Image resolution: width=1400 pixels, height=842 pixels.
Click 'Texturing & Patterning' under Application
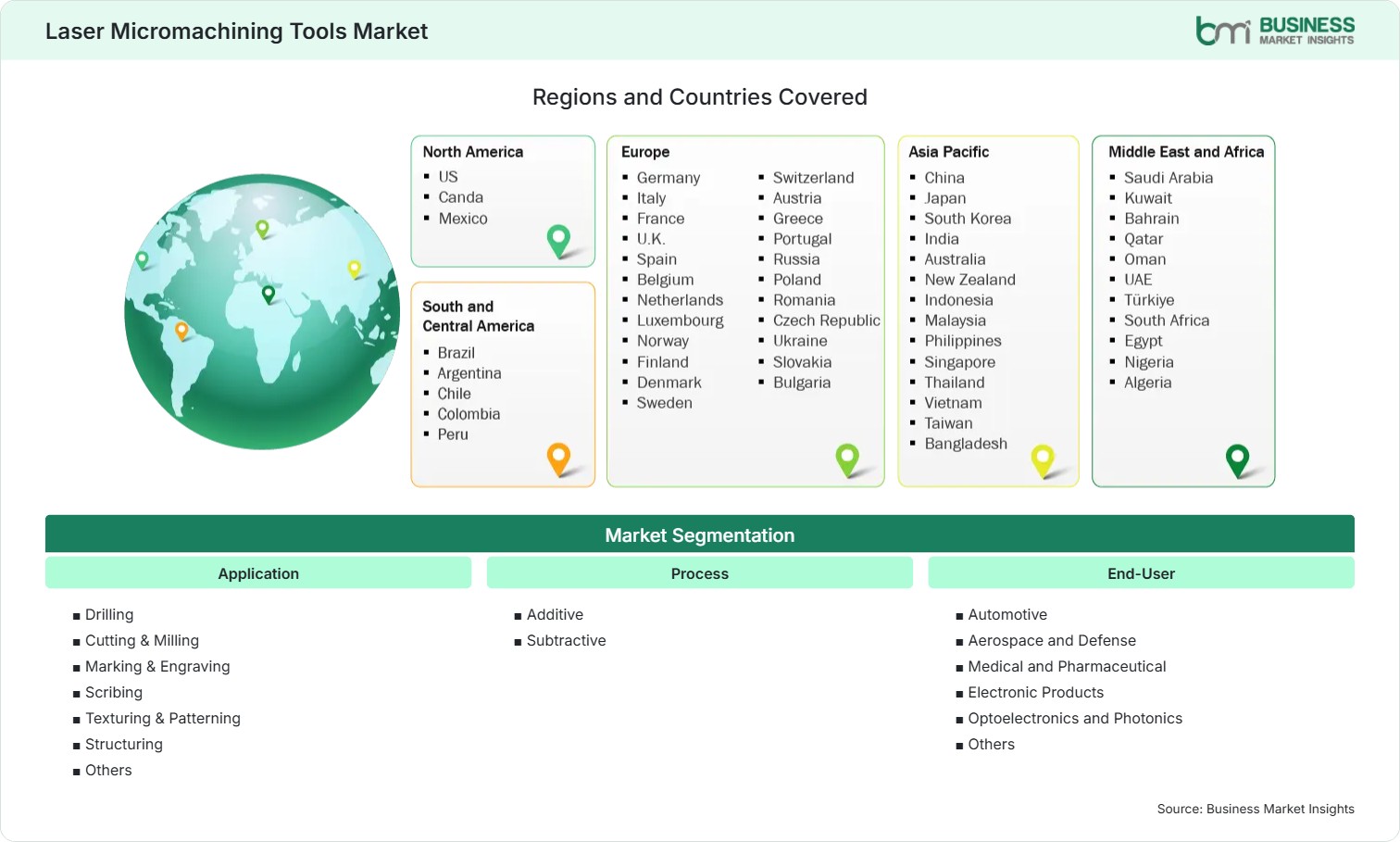click(x=163, y=718)
